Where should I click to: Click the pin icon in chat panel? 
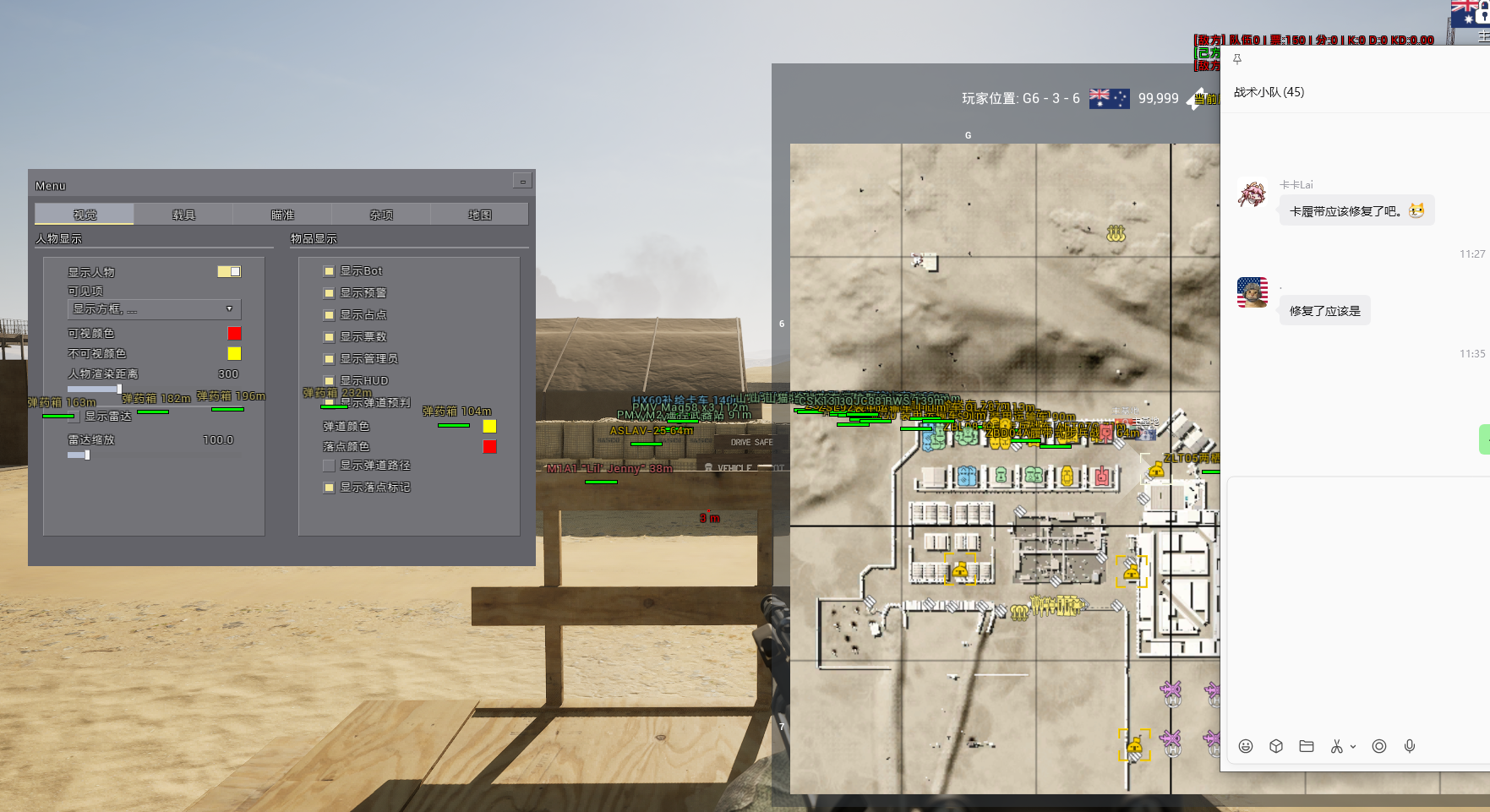(x=1237, y=59)
